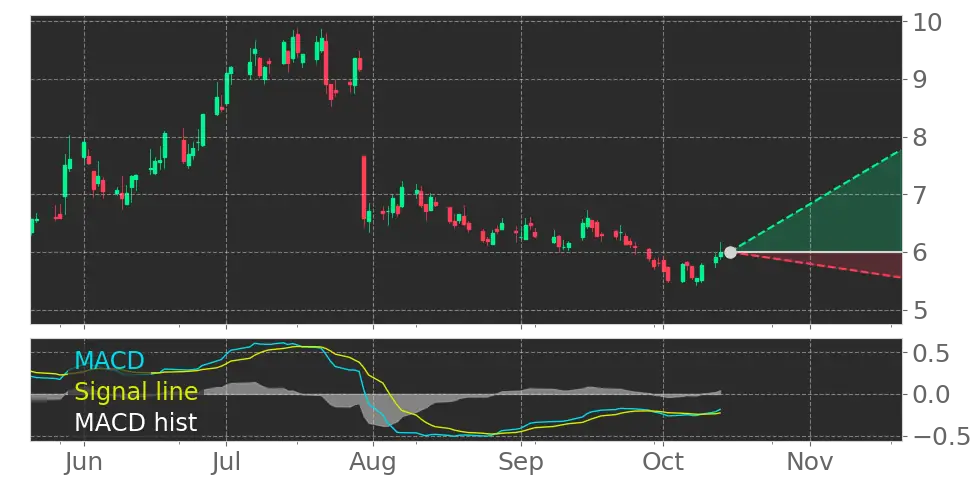The width and height of the screenshot is (972, 486).
Task: Click the Aug month axis label
Action: point(373,464)
